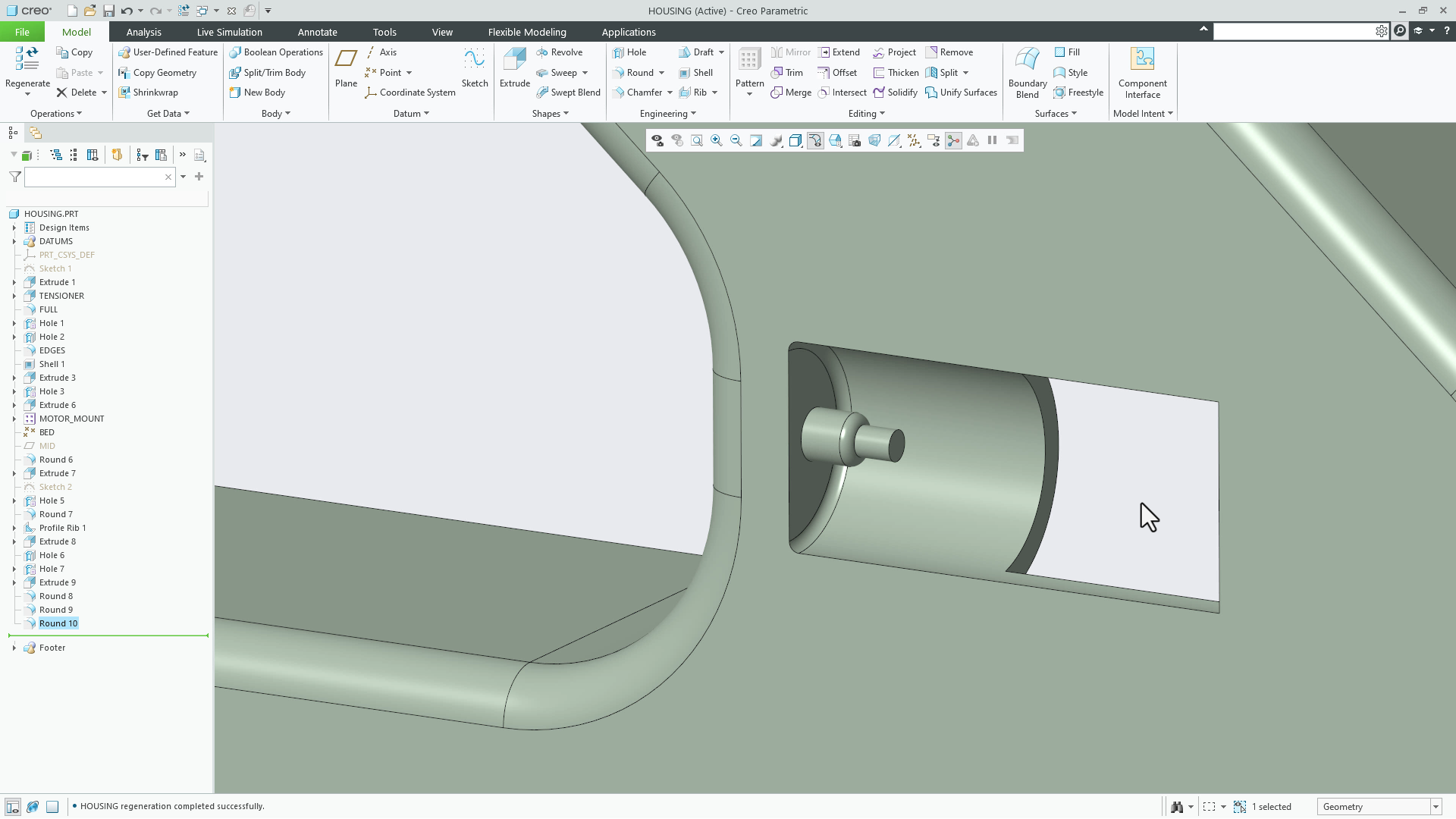Click the Shell tool

tap(695, 73)
